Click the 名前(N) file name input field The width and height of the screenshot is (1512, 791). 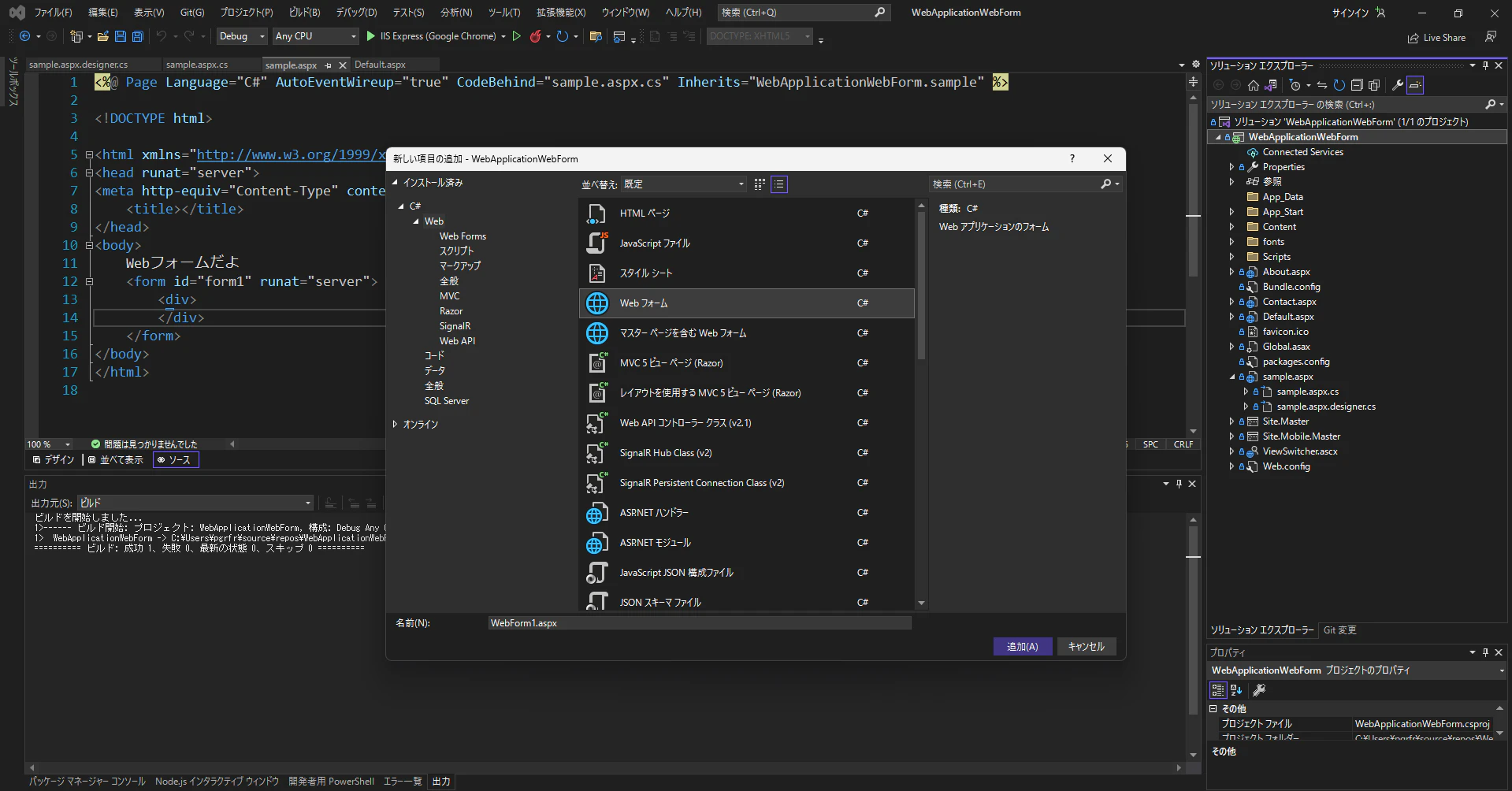(700, 623)
